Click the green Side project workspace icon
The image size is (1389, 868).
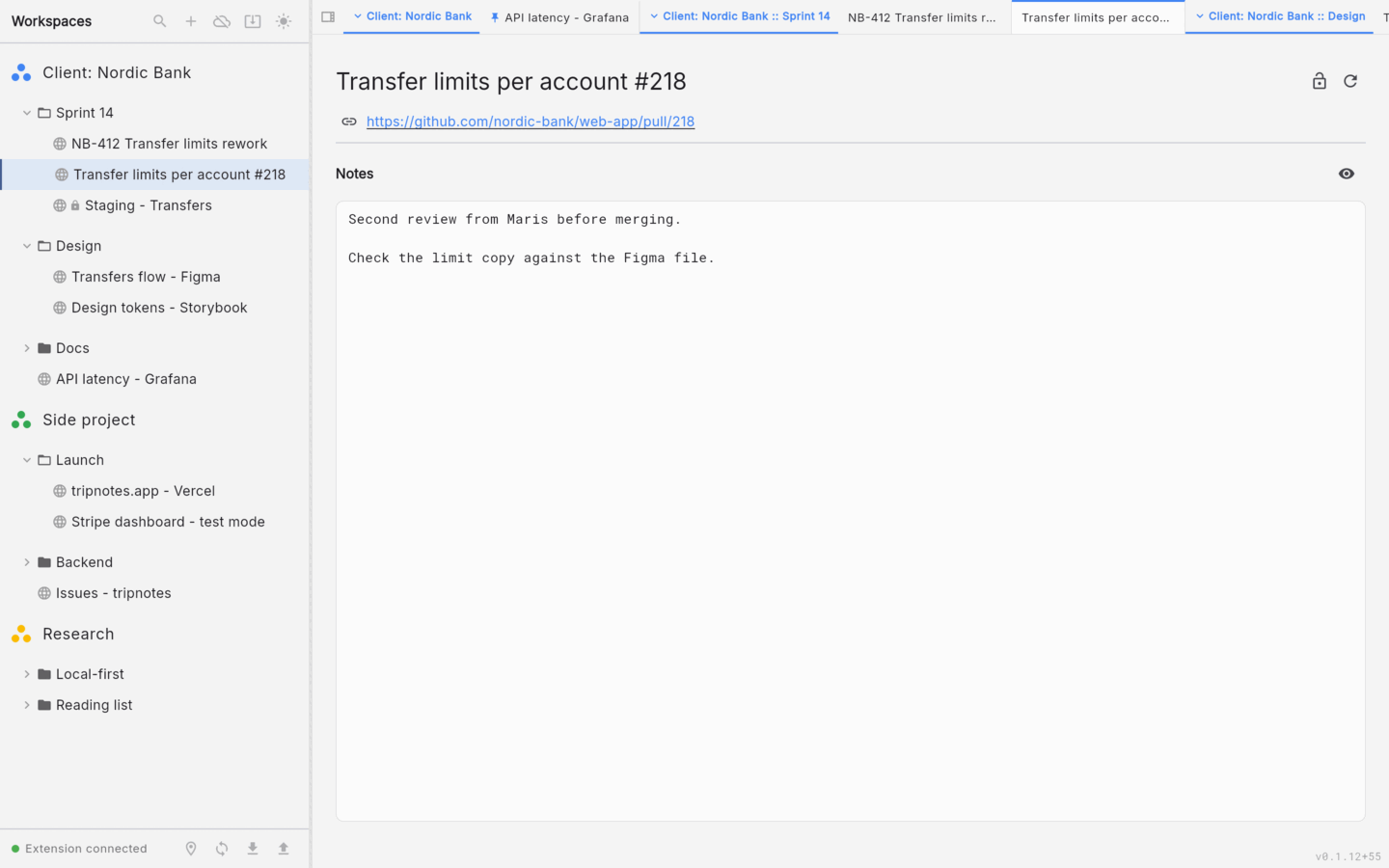(x=21, y=420)
